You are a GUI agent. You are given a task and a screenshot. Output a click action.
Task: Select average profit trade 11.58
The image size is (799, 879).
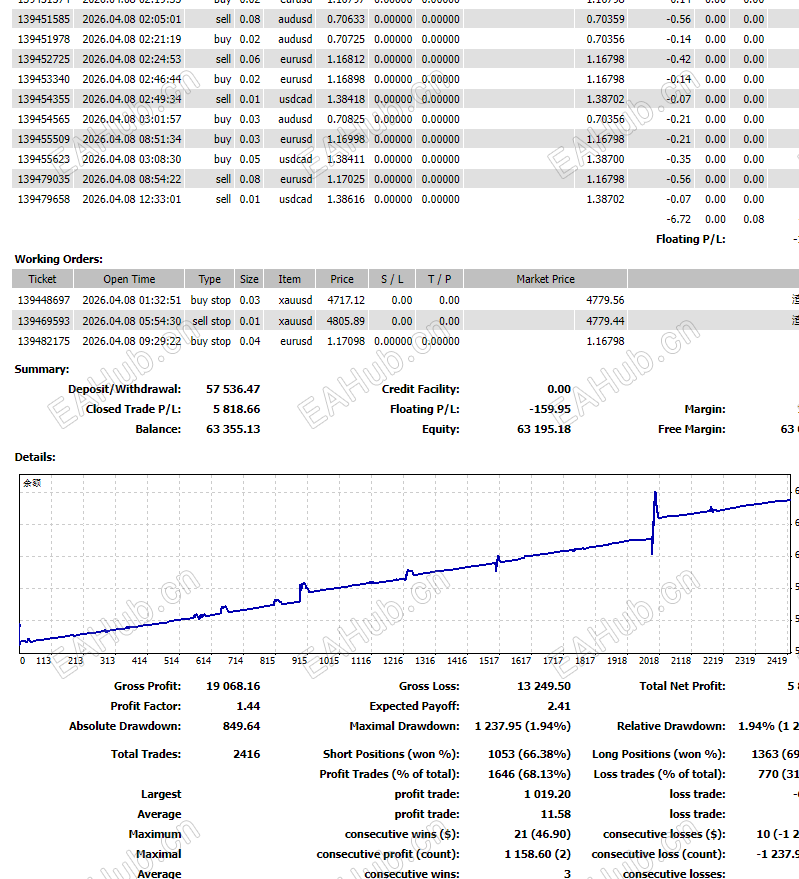click(x=556, y=814)
